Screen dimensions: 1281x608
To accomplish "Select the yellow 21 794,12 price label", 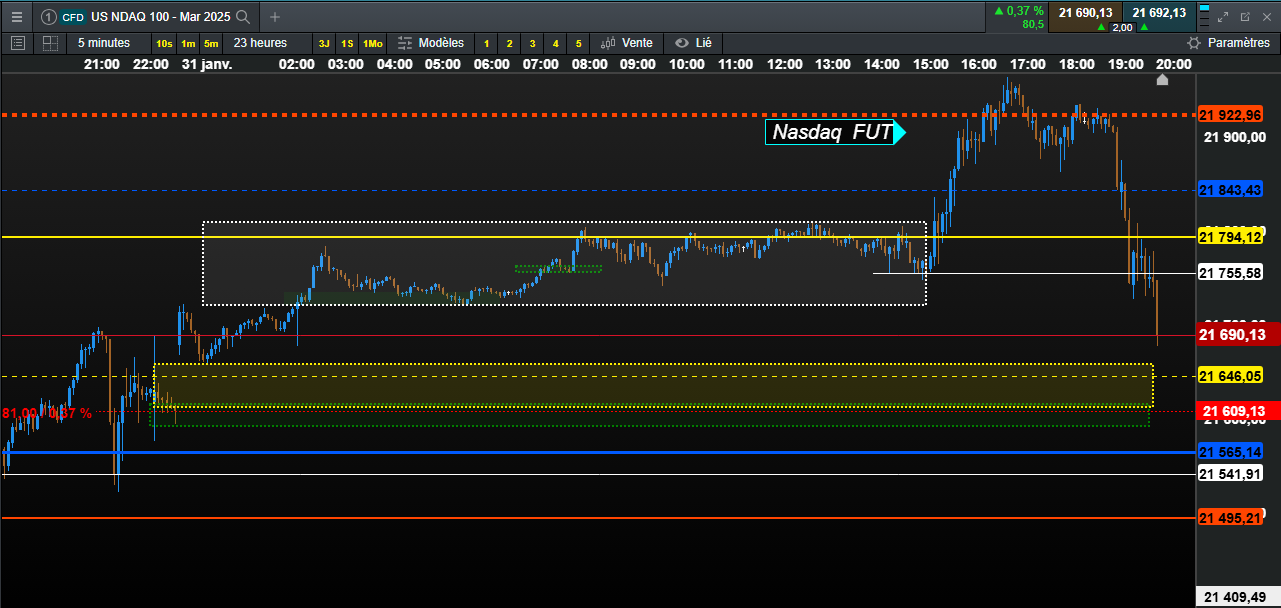I will click(1230, 237).
